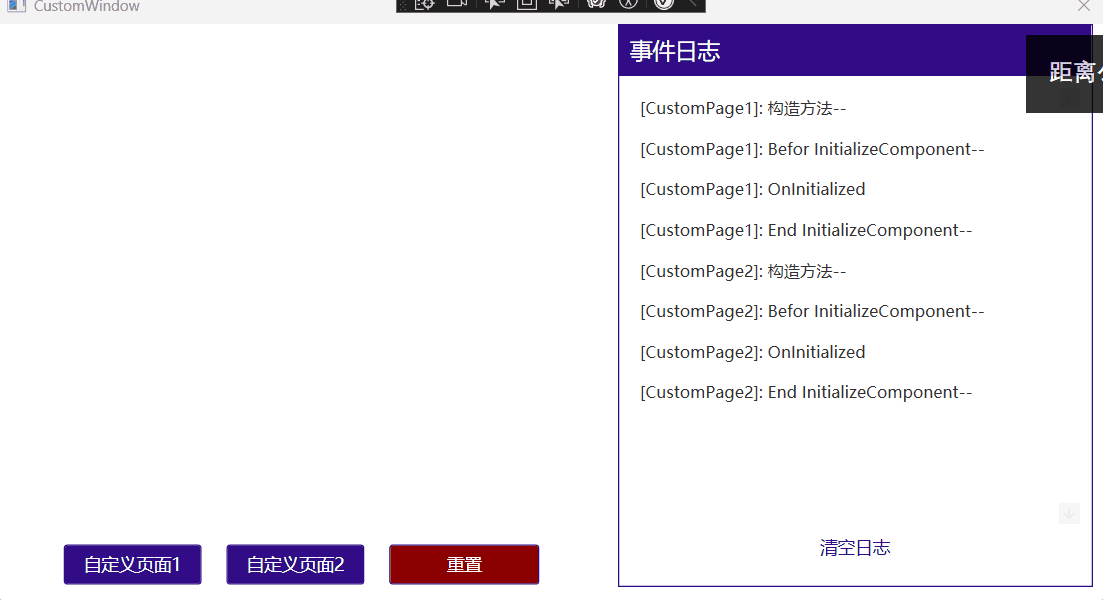Open Live Visual Tree from debug toolbar
The image size is (1103, 600).
(425, 4)
